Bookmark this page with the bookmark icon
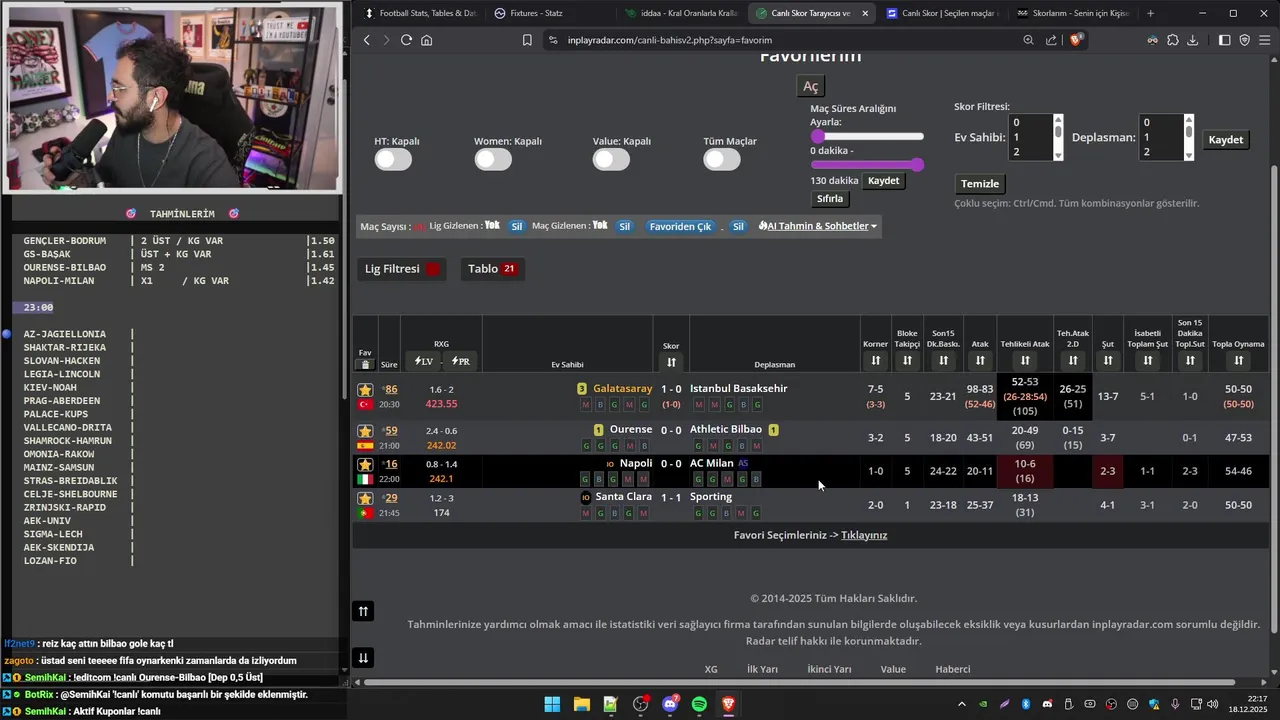 point(527,40)
